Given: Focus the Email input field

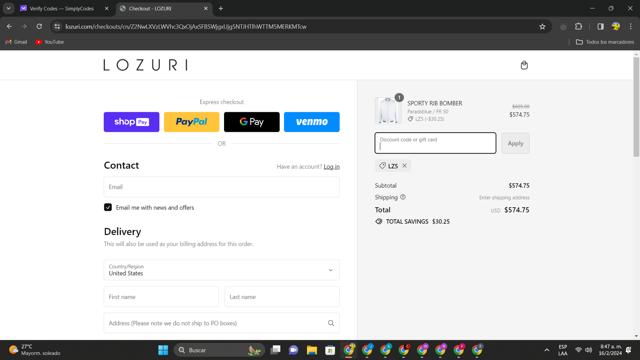Looking at the screenshot, I should coord(221,187).
